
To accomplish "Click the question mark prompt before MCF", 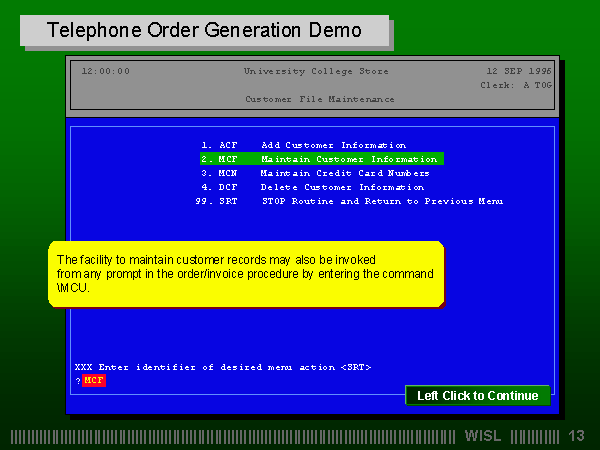I will (x=77, y=381).
